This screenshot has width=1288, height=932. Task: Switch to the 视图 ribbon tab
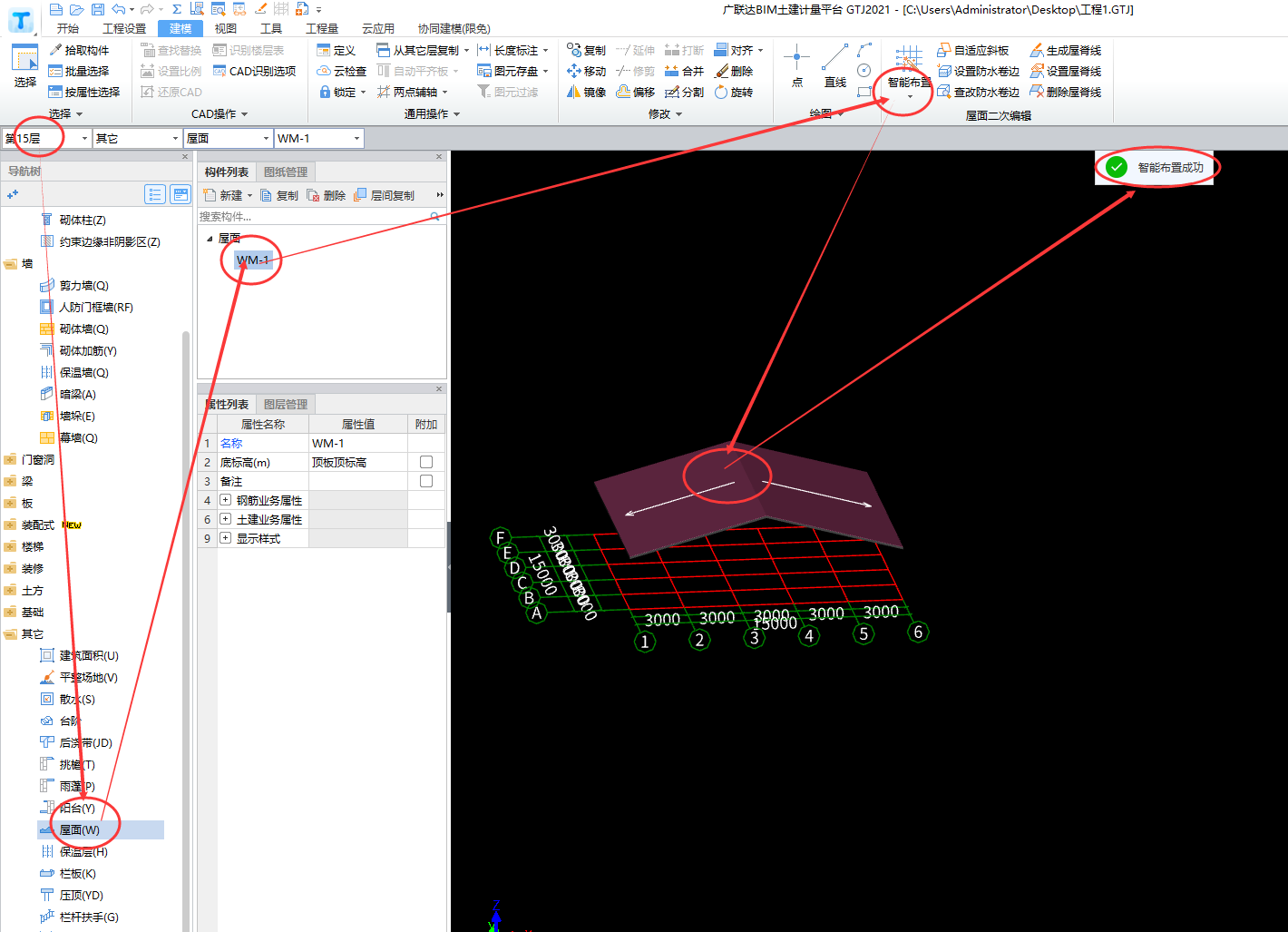point(226,28)
